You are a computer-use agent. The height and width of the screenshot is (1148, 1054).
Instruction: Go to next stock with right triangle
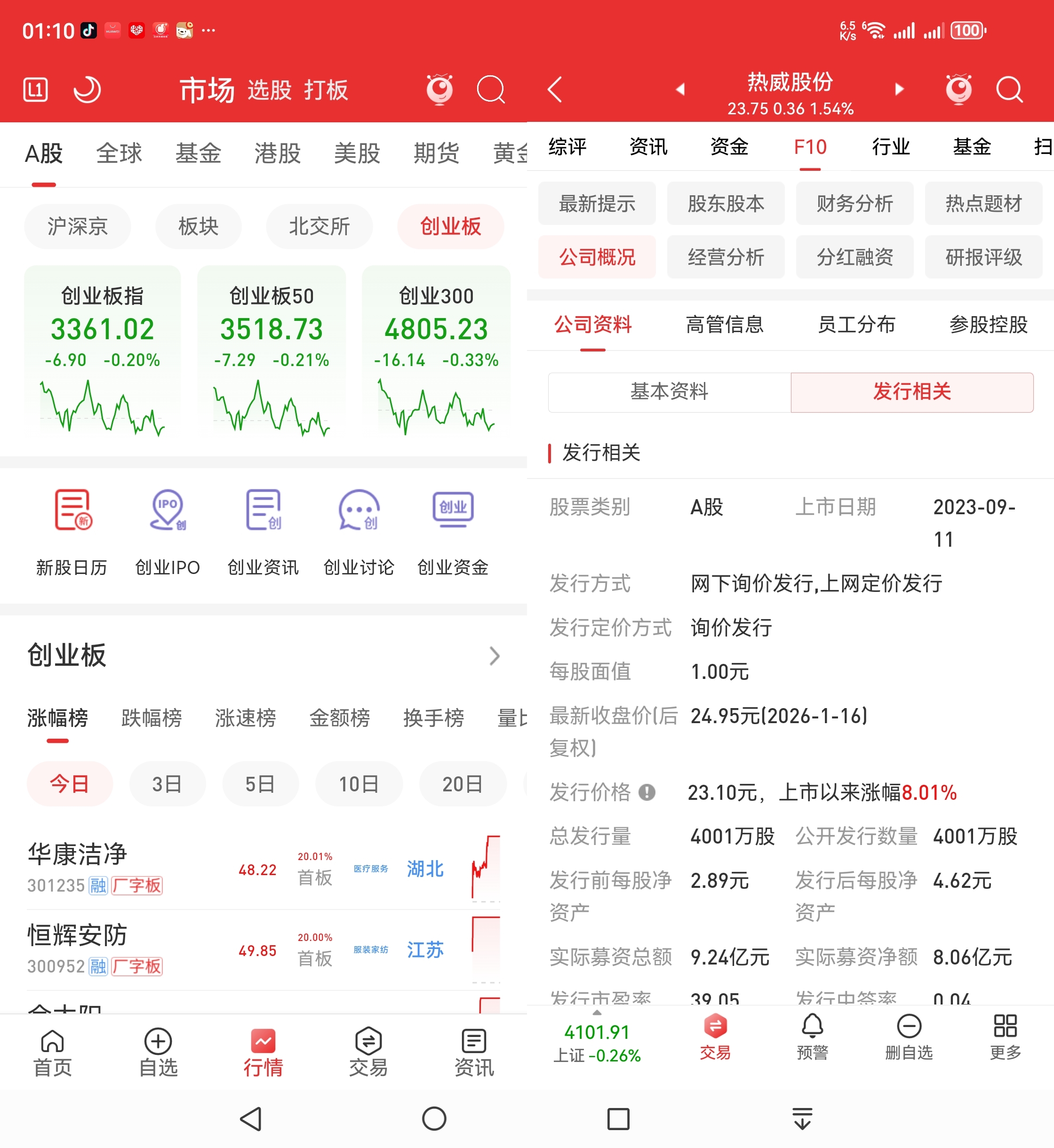pyautogui.click(x=900, y=89)
